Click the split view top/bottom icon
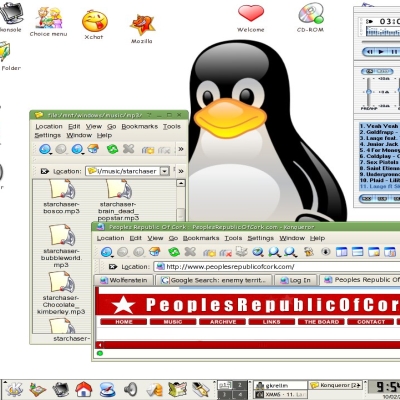 tap(358, 252)
